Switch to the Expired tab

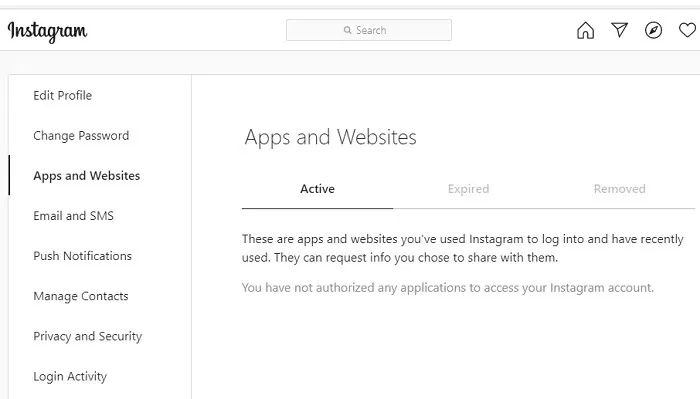[x=468, y=189]
